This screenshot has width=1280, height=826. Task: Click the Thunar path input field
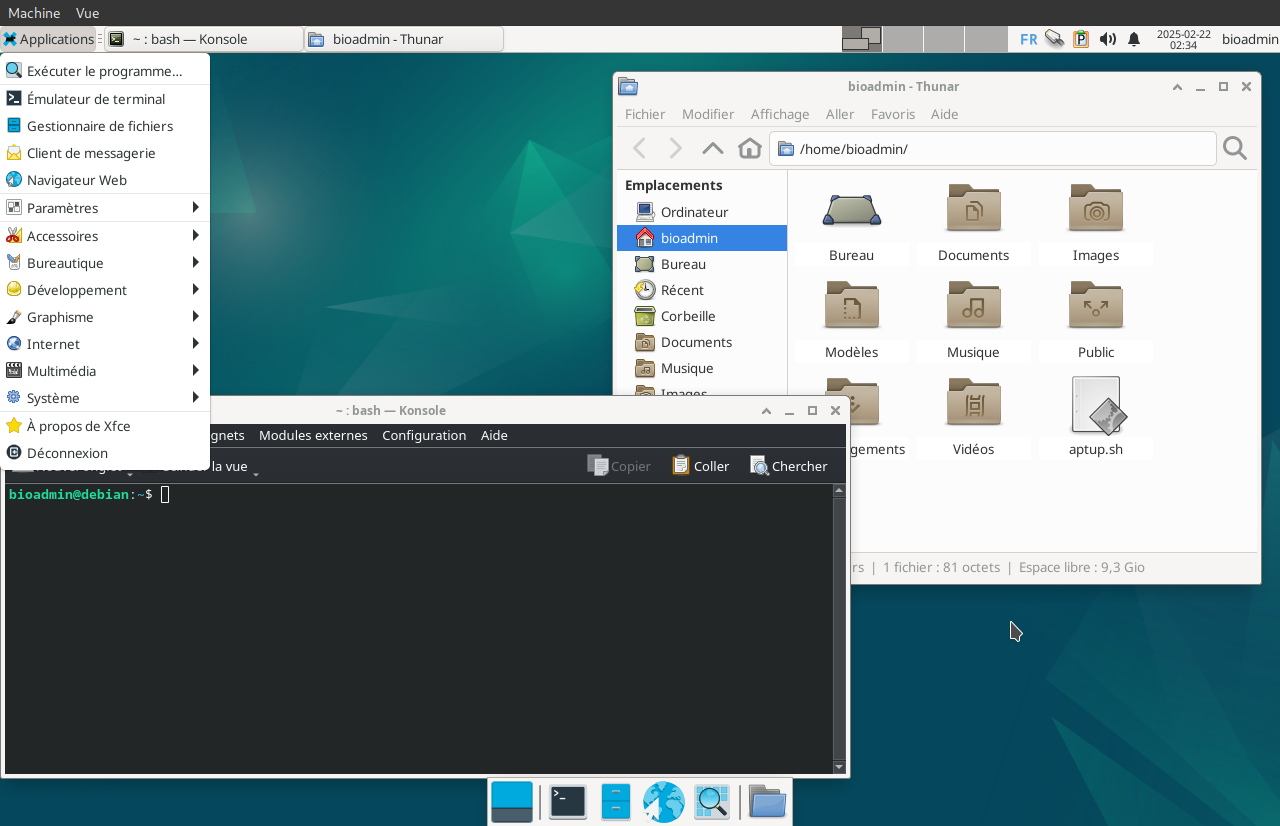[x=1000, y=149]
